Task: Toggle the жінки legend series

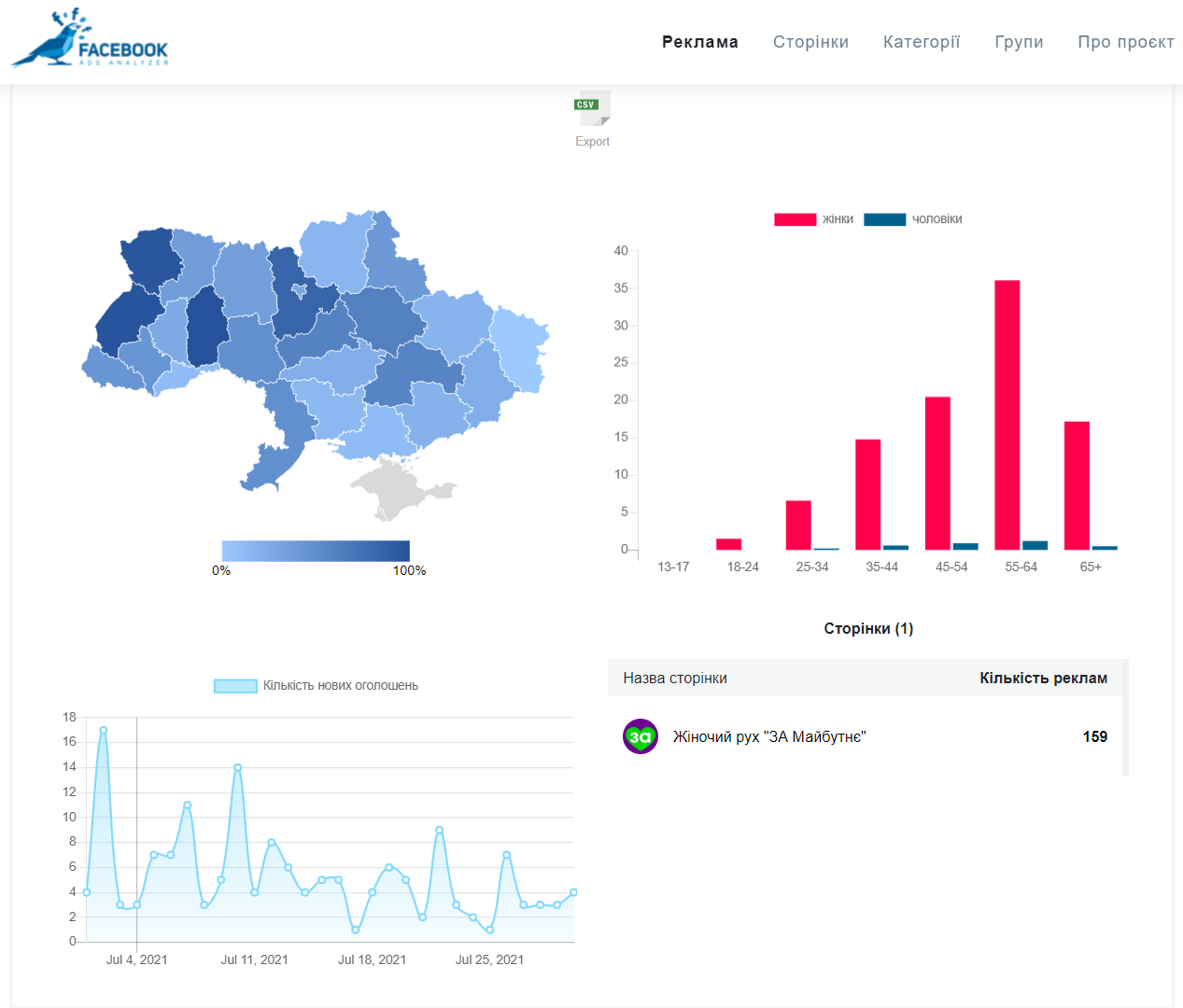Action: click(x=814, y=219)
